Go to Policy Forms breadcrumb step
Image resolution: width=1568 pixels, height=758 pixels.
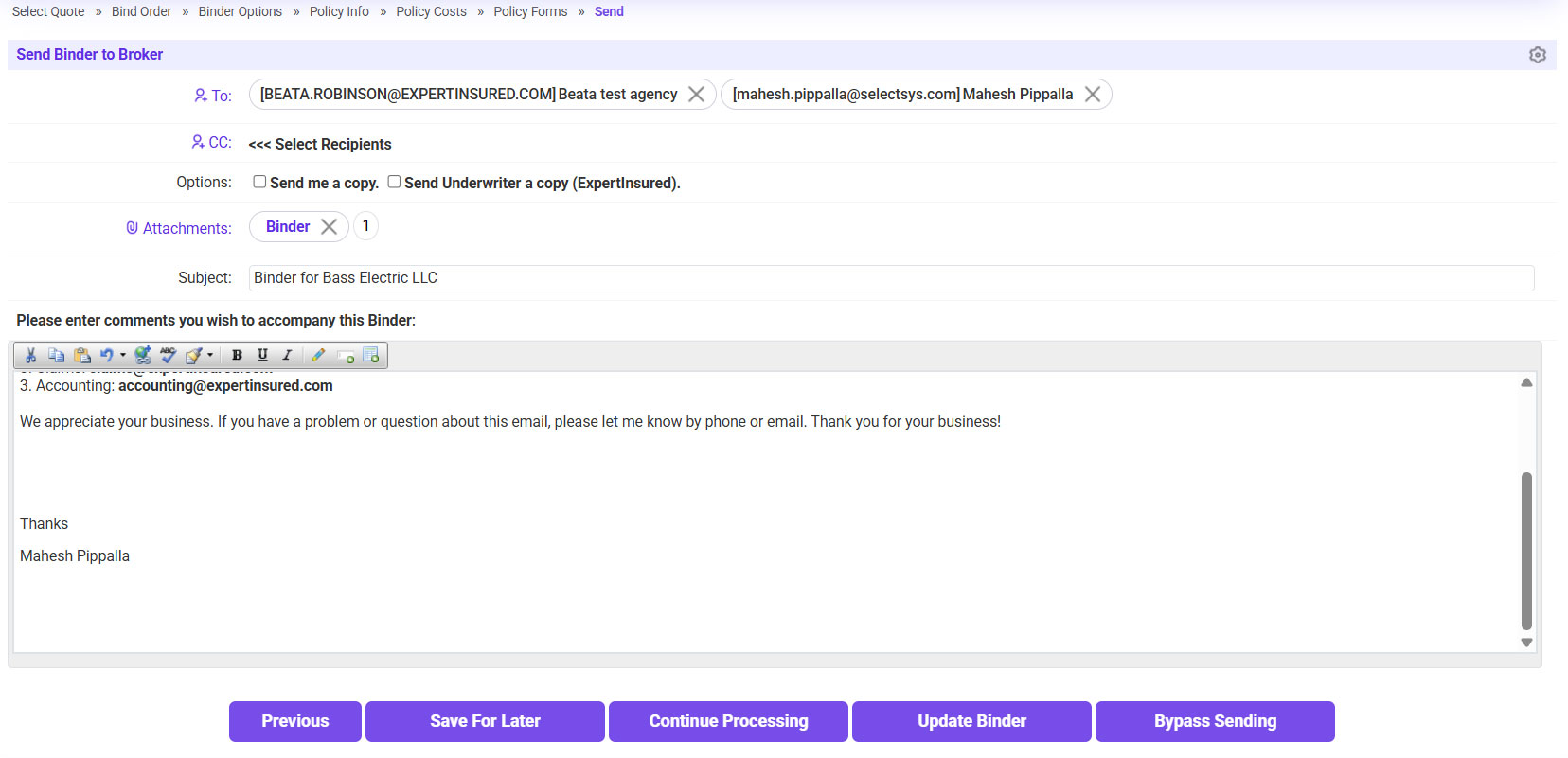(529, 11)
